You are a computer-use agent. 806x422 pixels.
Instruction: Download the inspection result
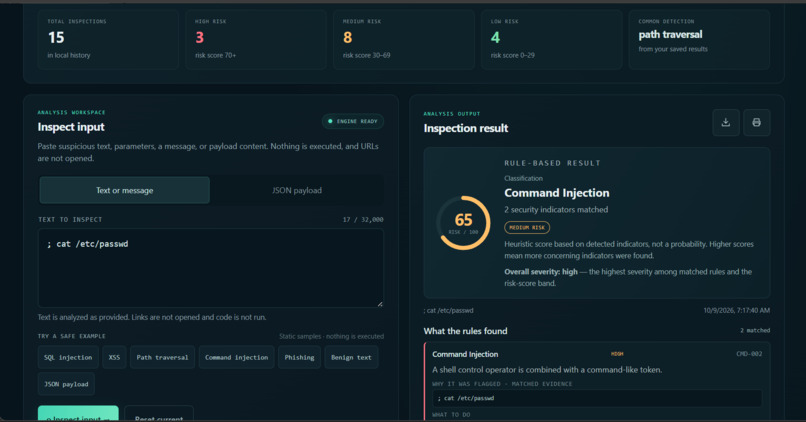[726, 122]
